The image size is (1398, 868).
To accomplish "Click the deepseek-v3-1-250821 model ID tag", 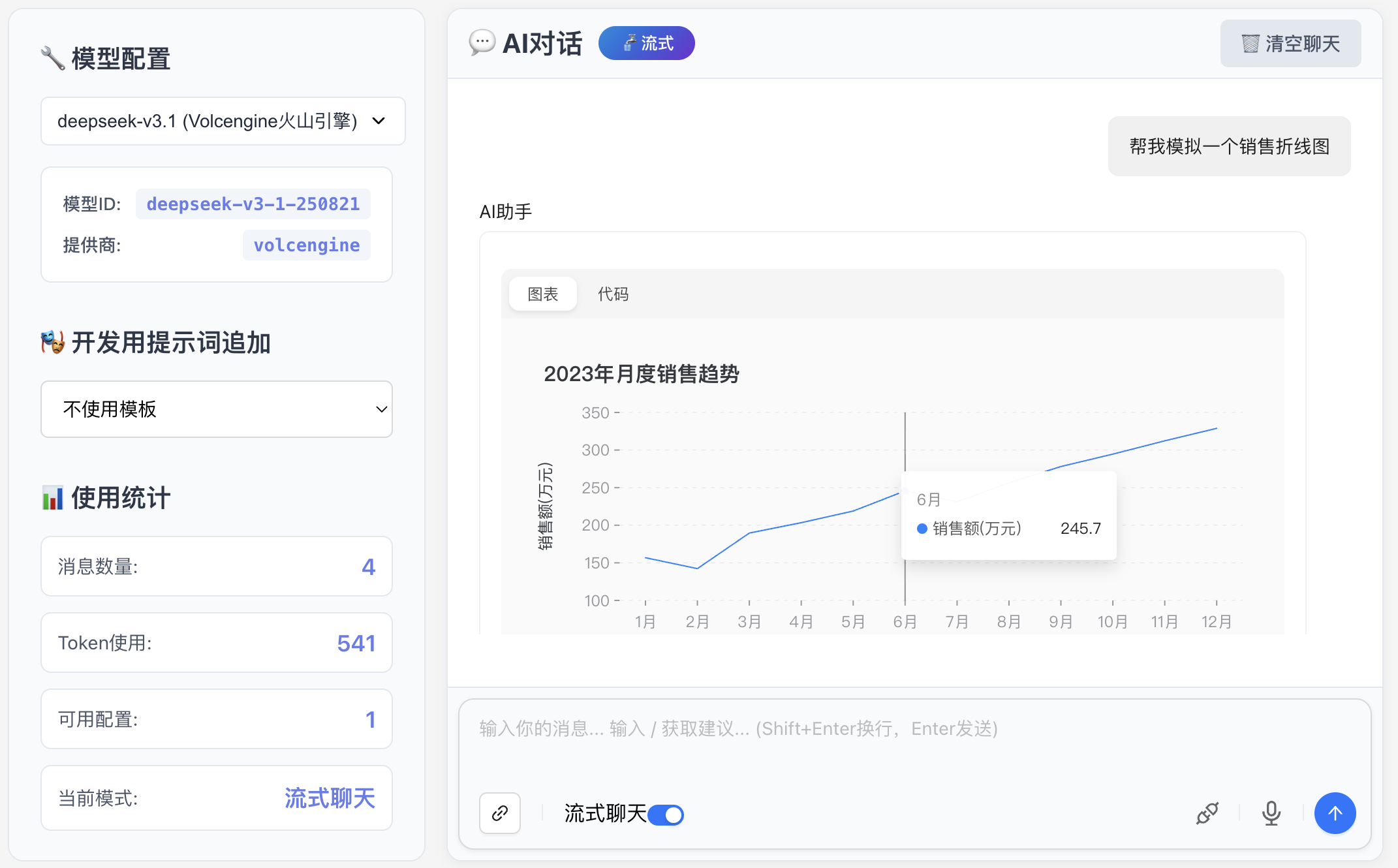I will tap(253, 204).
